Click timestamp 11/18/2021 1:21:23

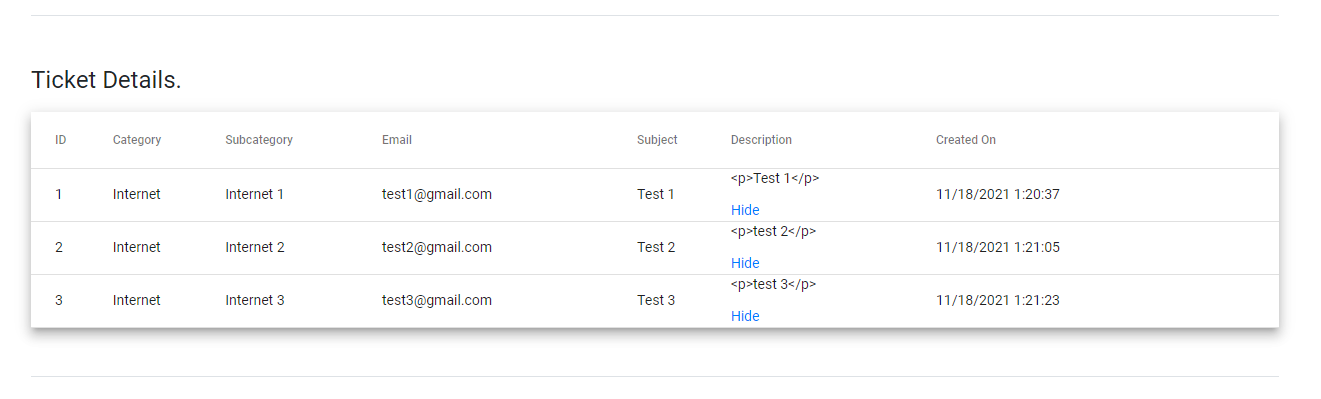[998, 300]
